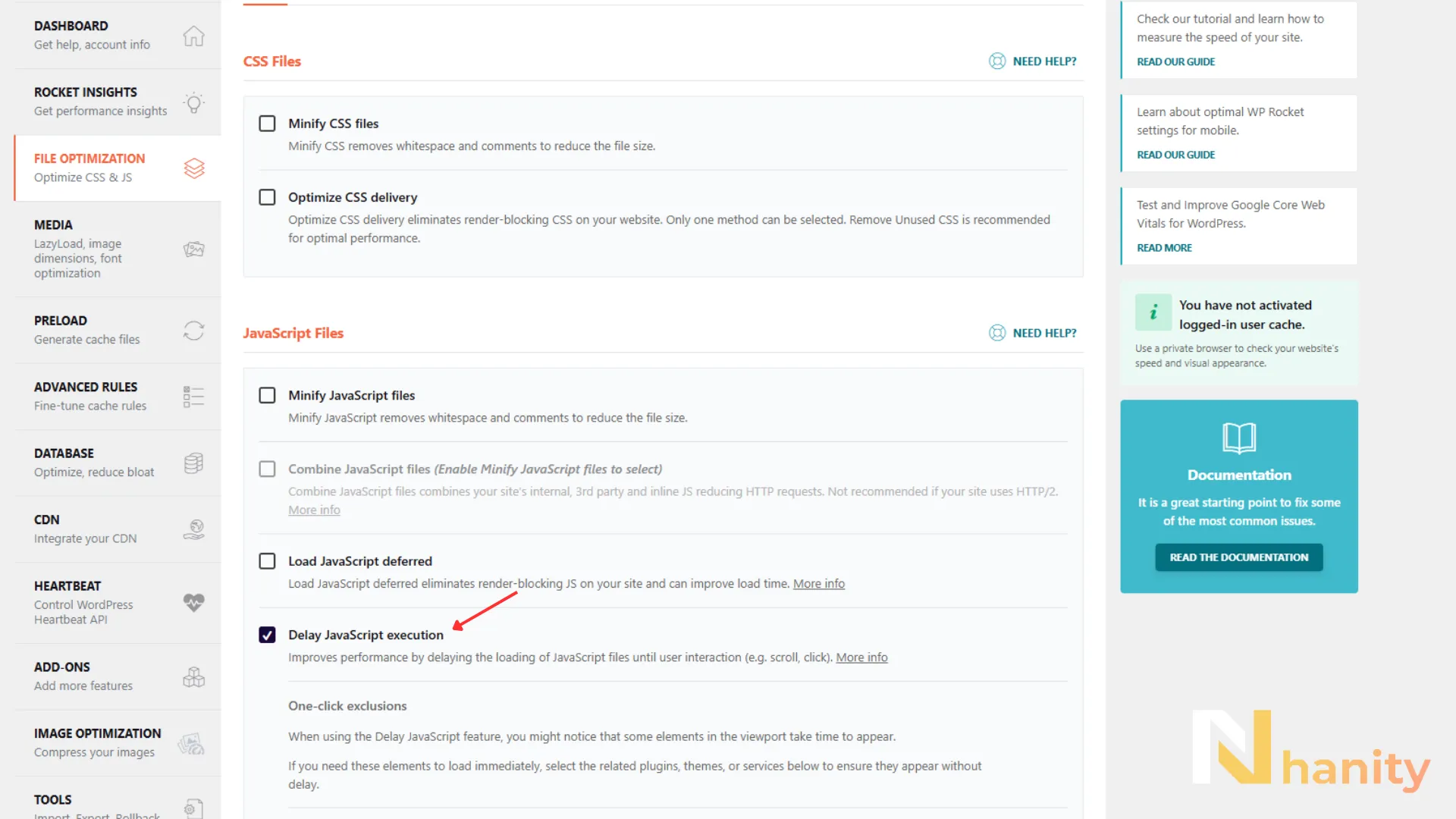
Task: Click the CDN globe icon
Action: click(x=194, y=529)
